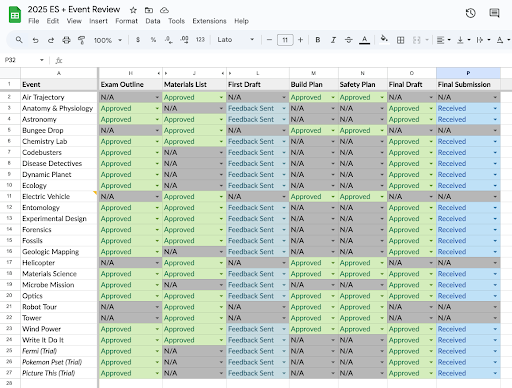This screenshot has width=512, height=388.
Task: Select the Pokemon Pset (Trial) cell
Action: 59,362
